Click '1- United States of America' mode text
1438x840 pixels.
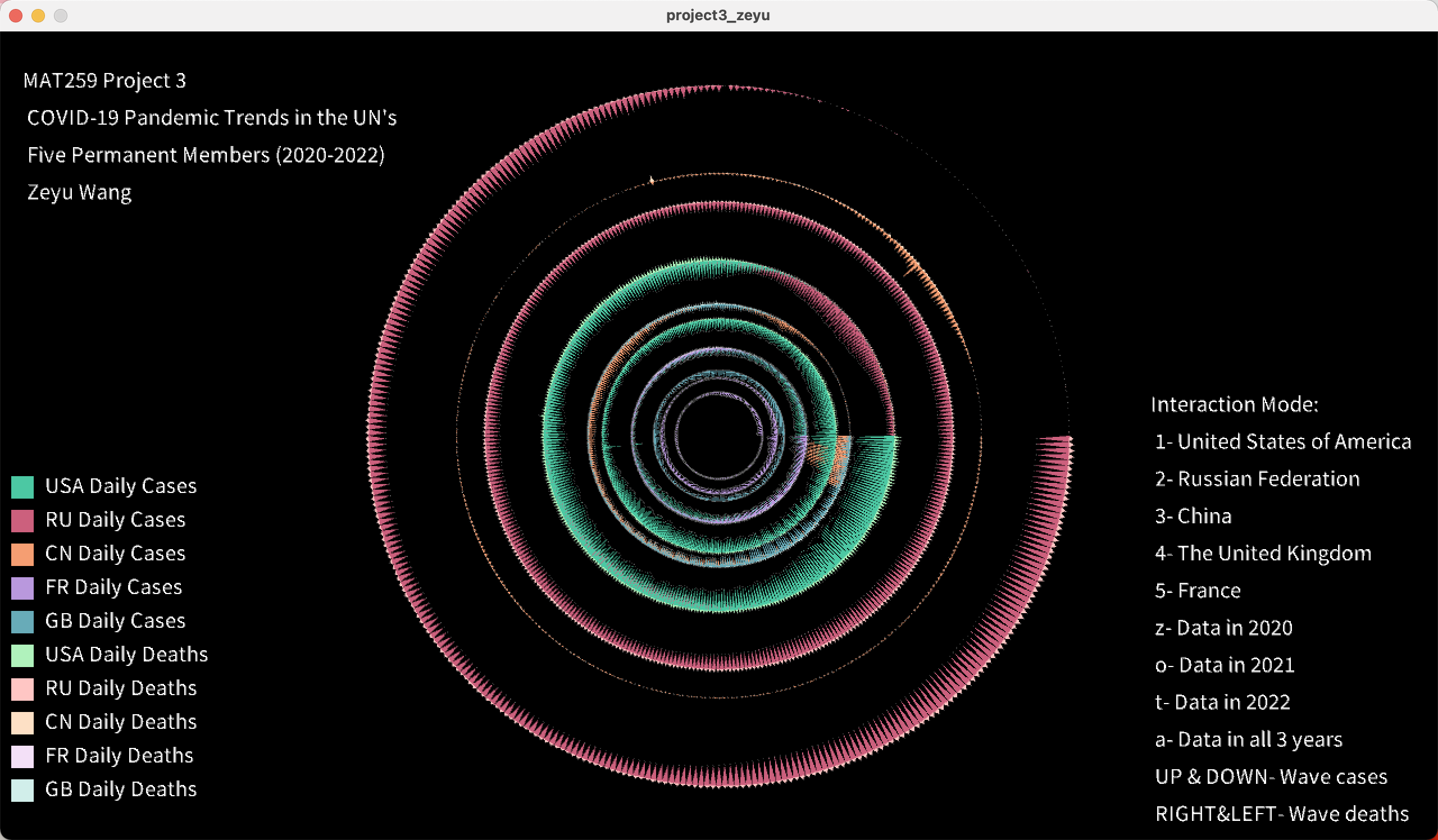point(1282,442)
